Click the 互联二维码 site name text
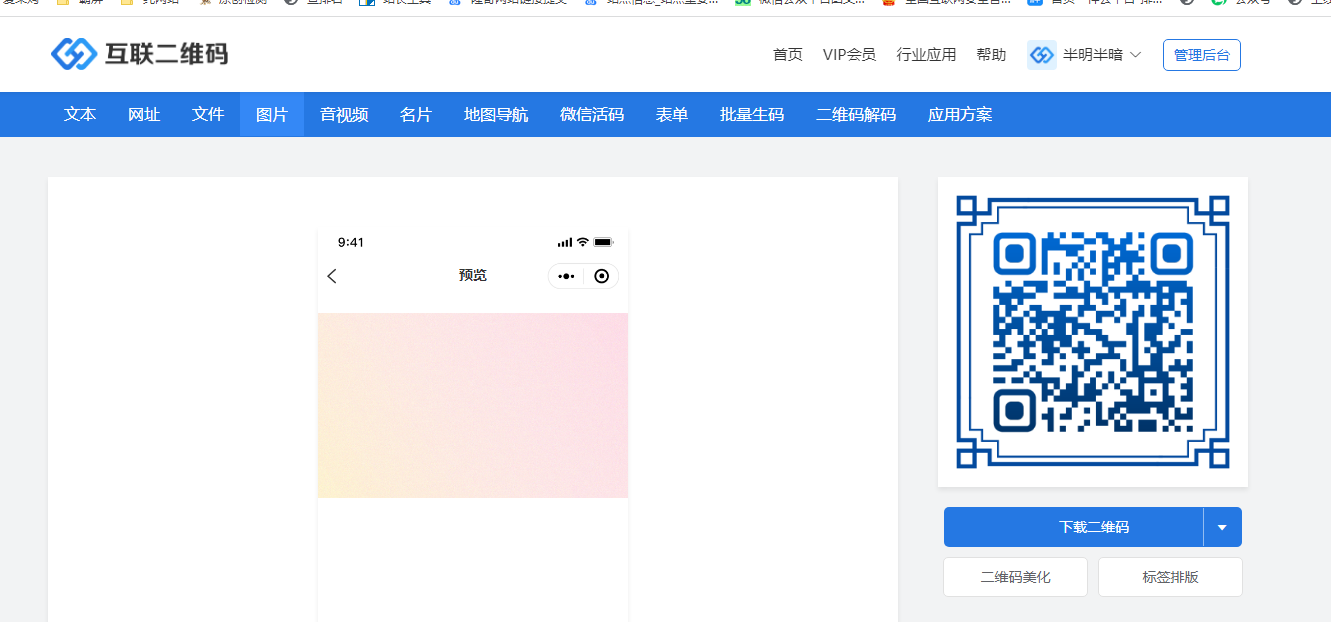The height and width of the screenshot is (622, 1331). click(x=166, y=54)
